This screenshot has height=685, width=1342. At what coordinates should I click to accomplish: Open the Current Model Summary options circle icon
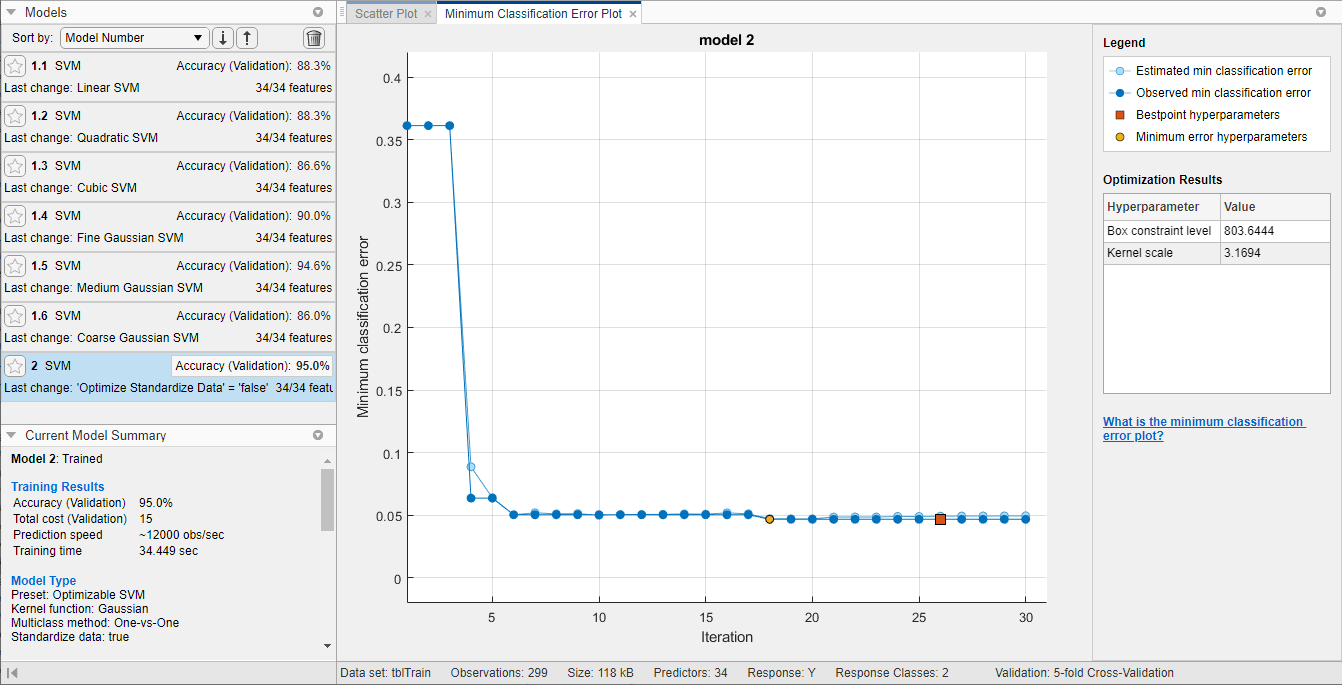[318, 435]
